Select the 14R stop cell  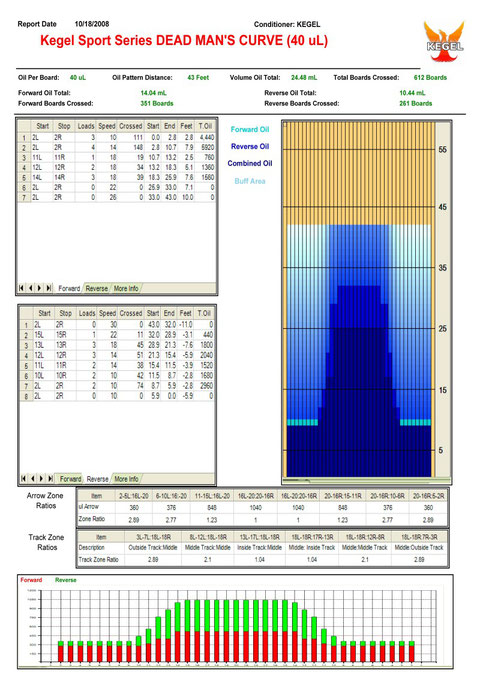coord(64,177)
